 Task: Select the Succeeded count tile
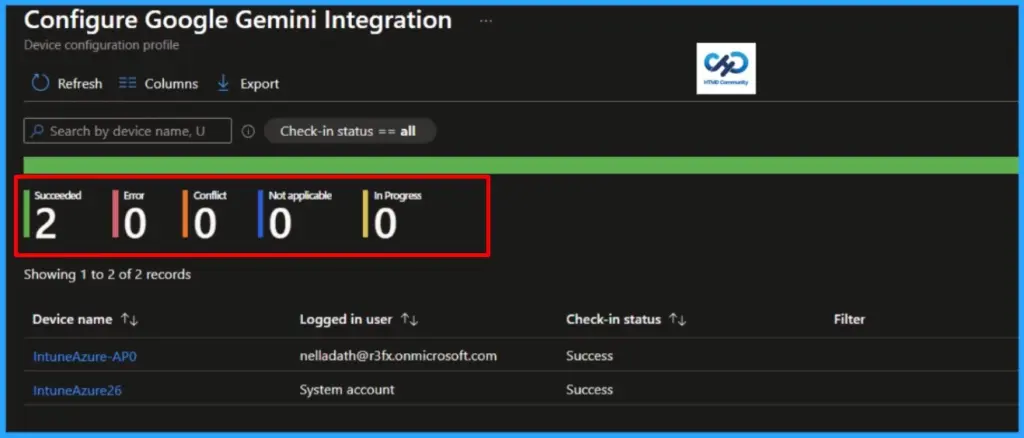pyautogui.click(x=52, y=214)
